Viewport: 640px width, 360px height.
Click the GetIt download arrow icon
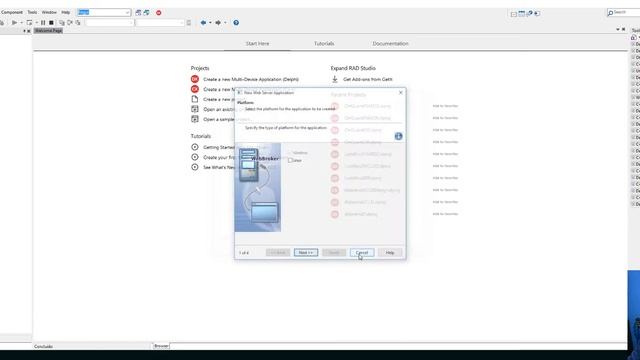(335, 79)
